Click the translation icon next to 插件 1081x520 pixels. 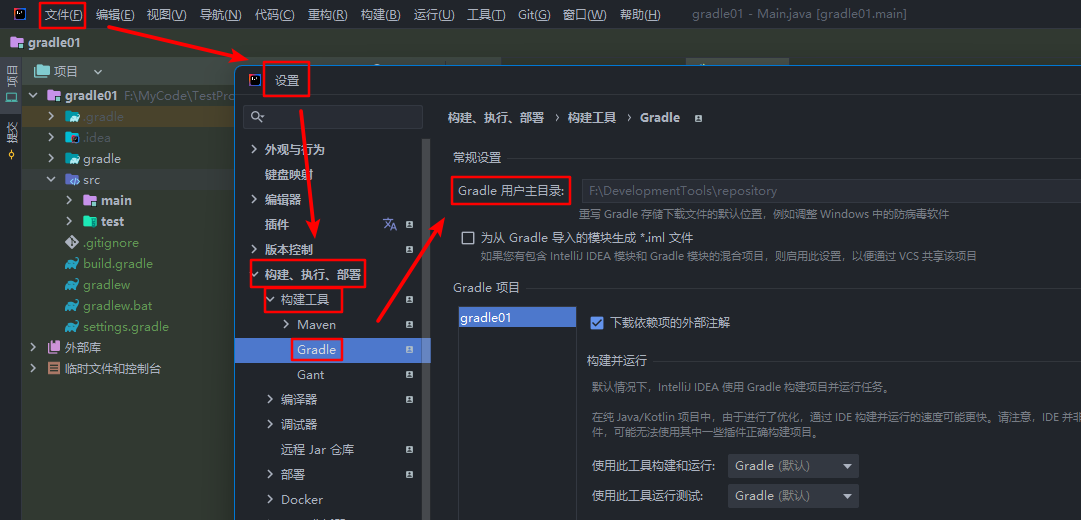(390, 224)
